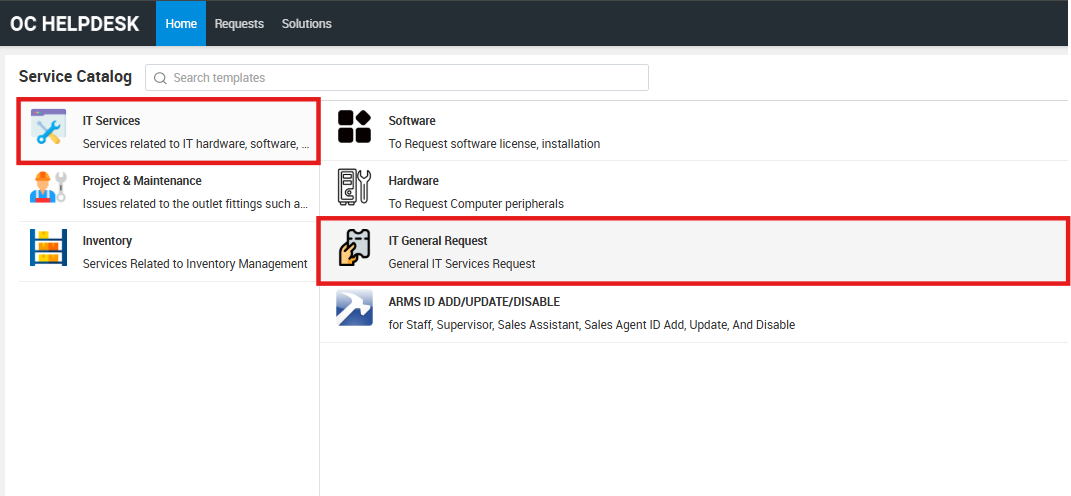Image resolution: width=1071 pixels, height=496 pixels.
Task: Select the IT Services category title
Action: (111, 121)
